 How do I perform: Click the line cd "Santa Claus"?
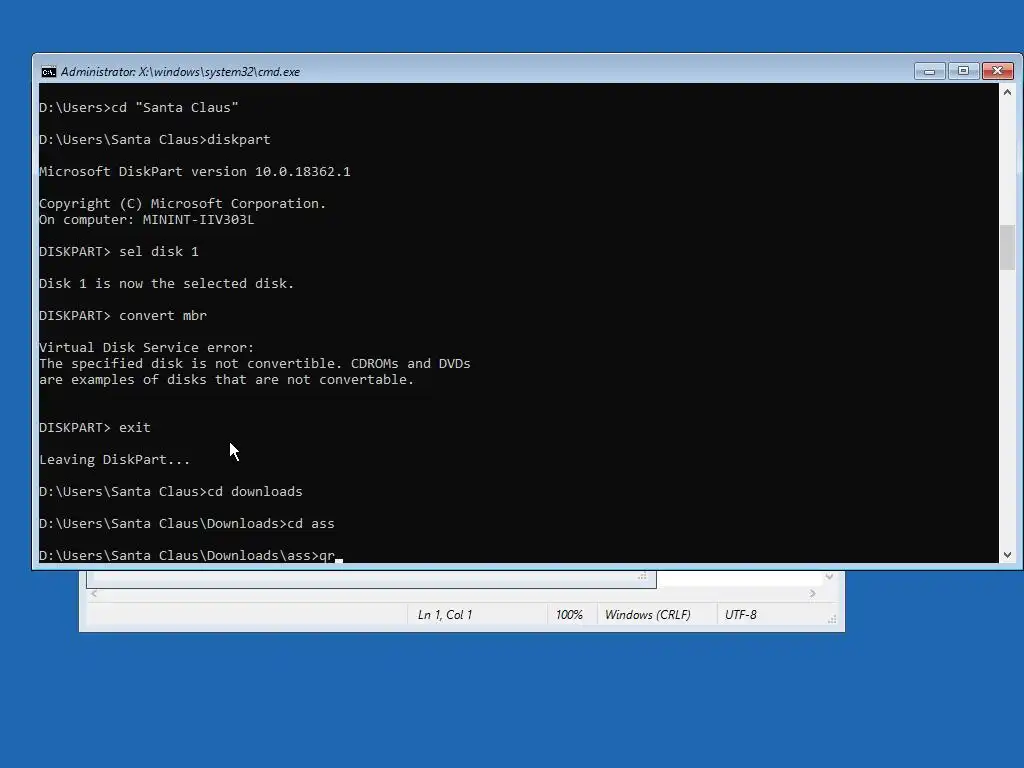[138, 107]
